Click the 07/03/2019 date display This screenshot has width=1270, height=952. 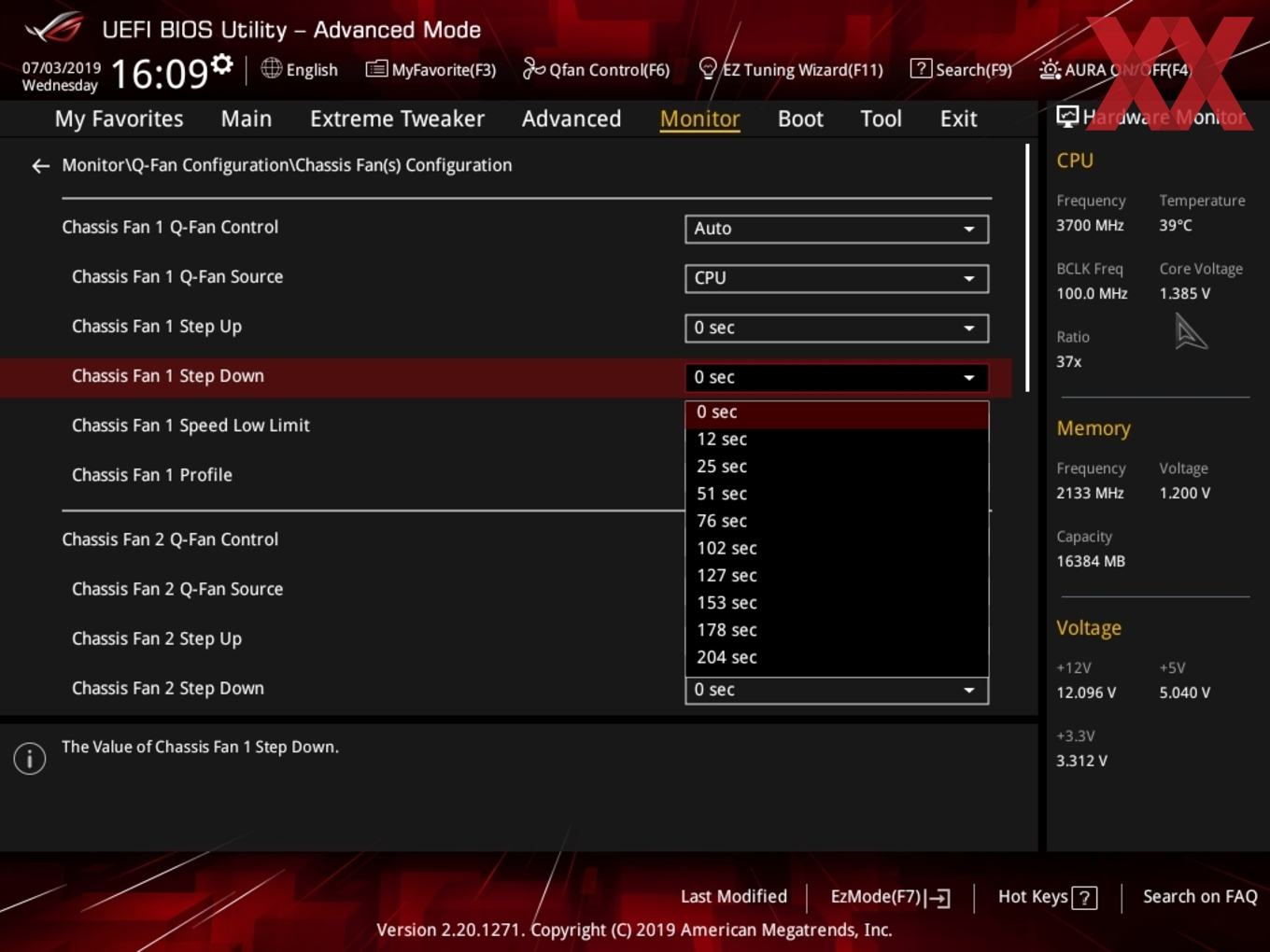61,67
